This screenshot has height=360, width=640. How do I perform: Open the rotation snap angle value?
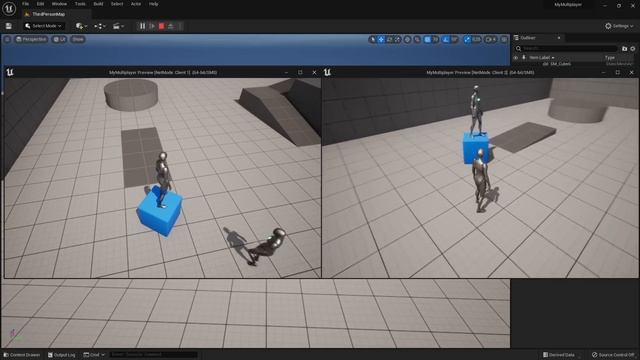(454, 40)
